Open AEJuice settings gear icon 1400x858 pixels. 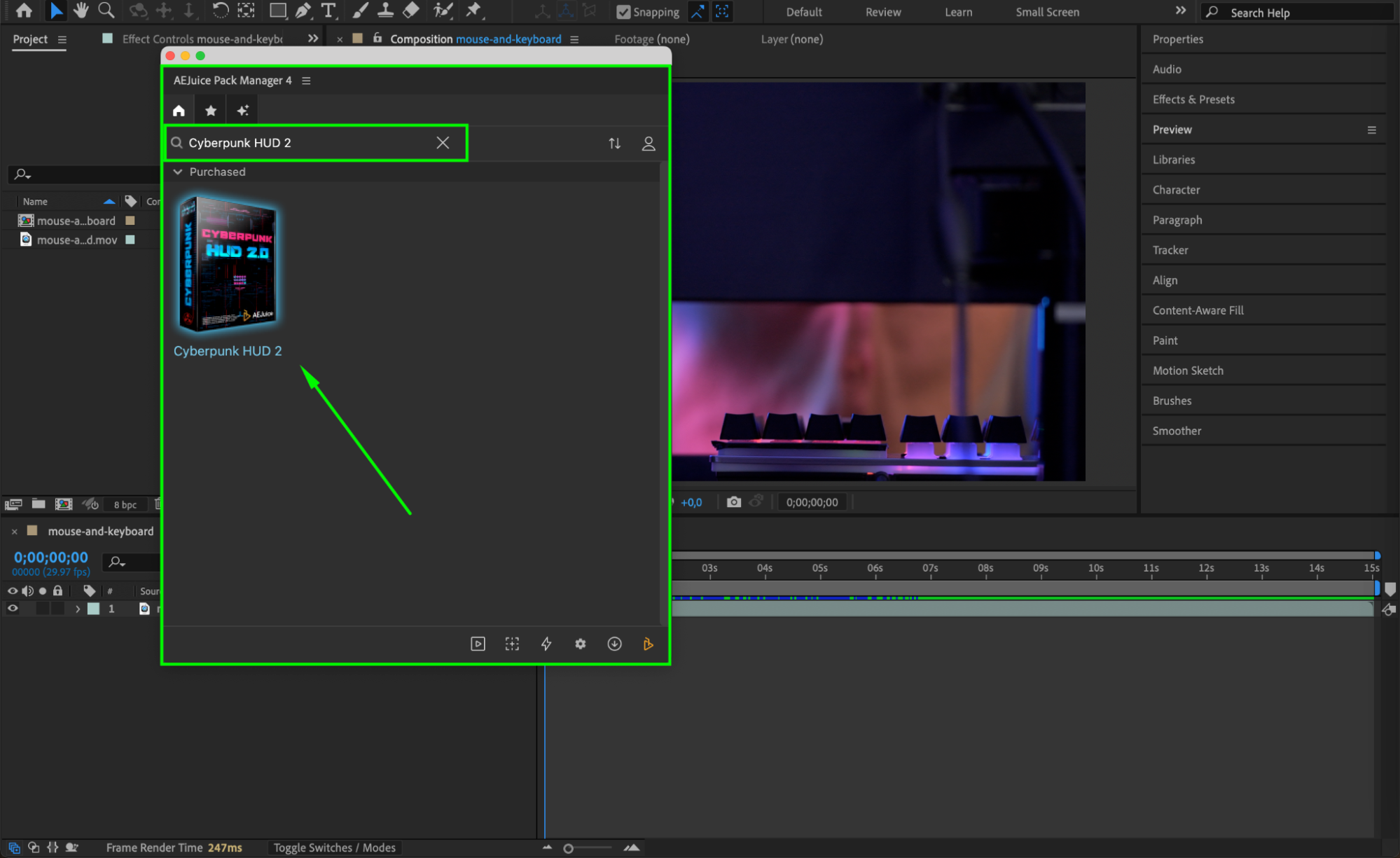(x=581, y=644)
